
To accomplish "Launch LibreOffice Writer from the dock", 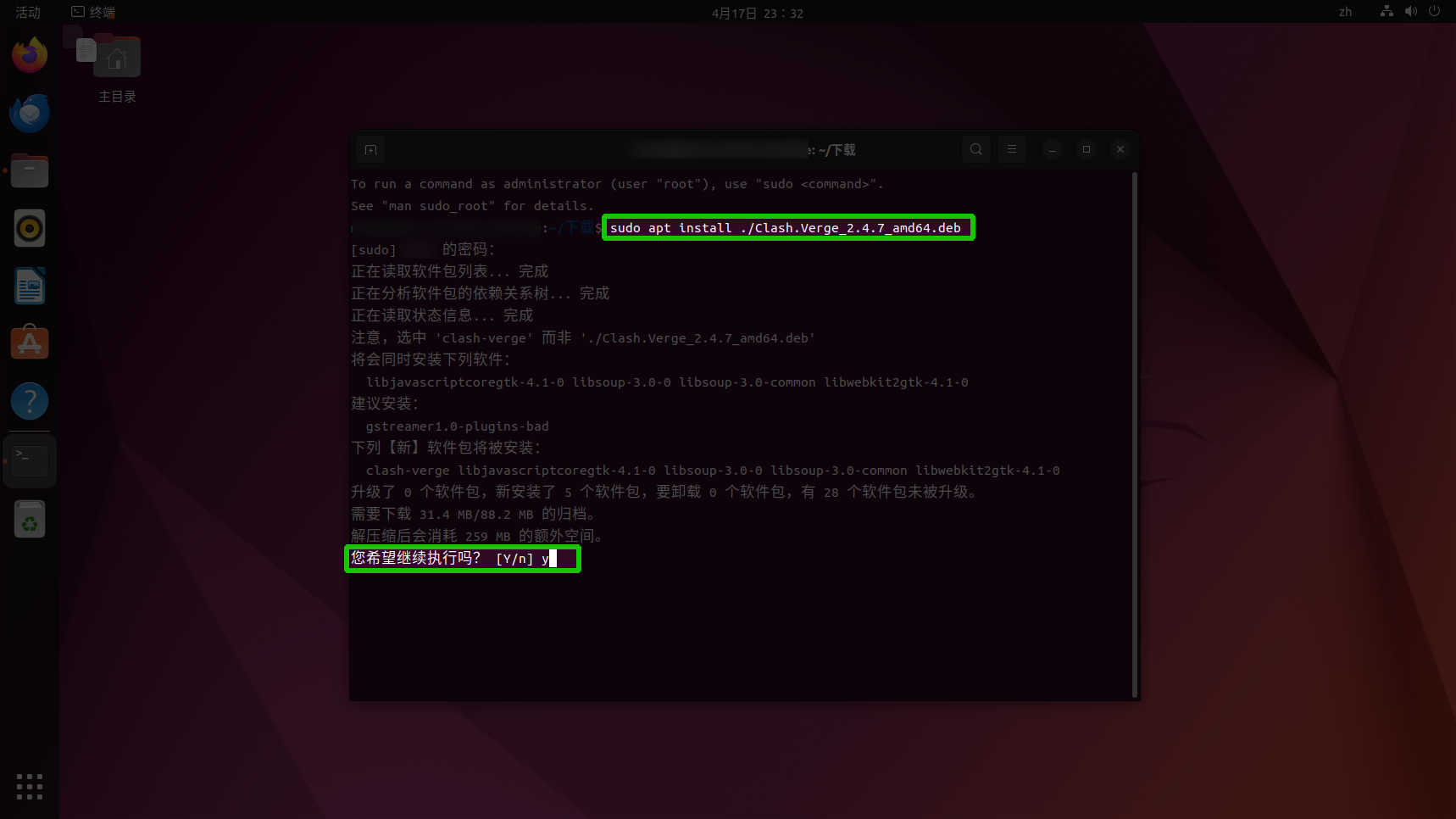I will coord(30,286).
